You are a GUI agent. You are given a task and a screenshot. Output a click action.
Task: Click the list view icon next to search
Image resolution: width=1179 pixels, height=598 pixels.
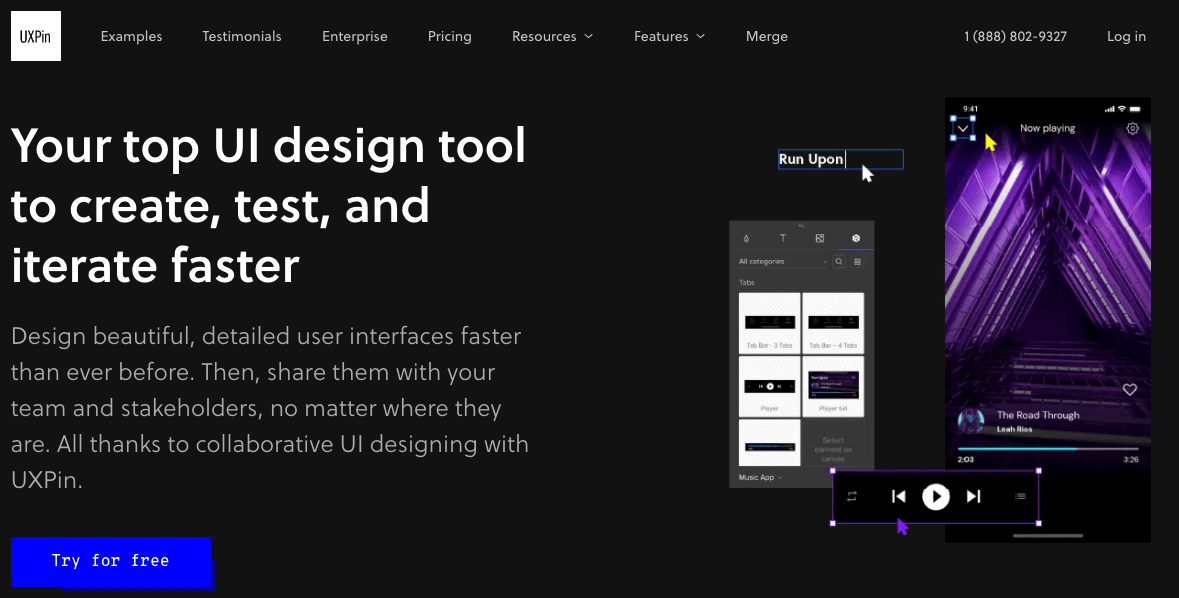point(857,261)
